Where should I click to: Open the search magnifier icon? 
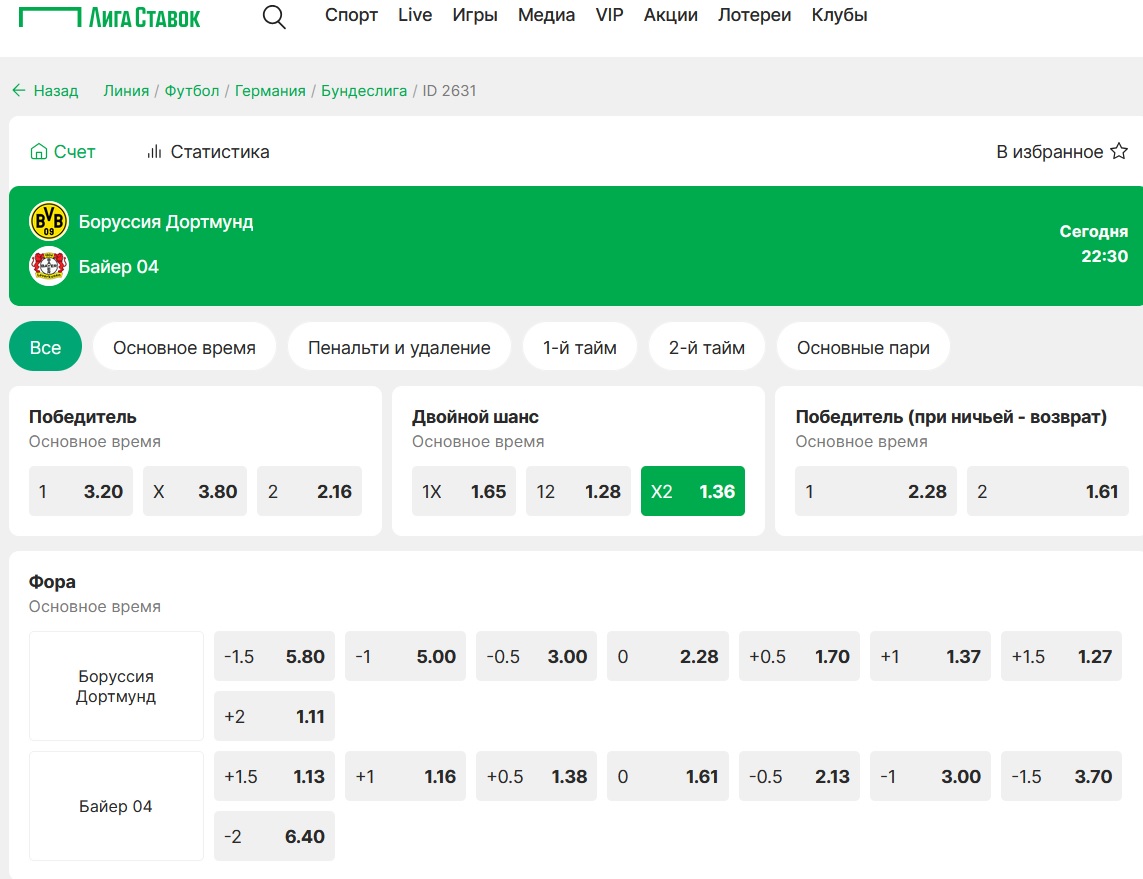click(x=274, y=17)
